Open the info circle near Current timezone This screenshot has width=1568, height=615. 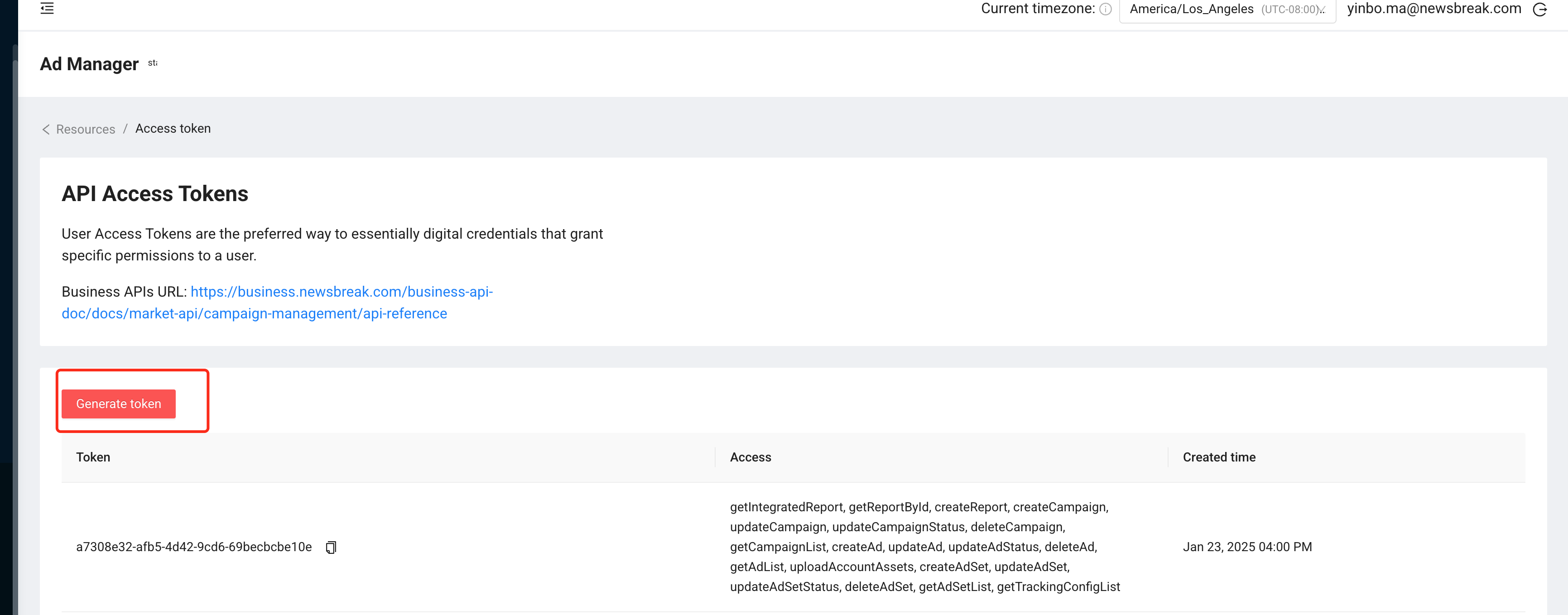[1106, 9]
